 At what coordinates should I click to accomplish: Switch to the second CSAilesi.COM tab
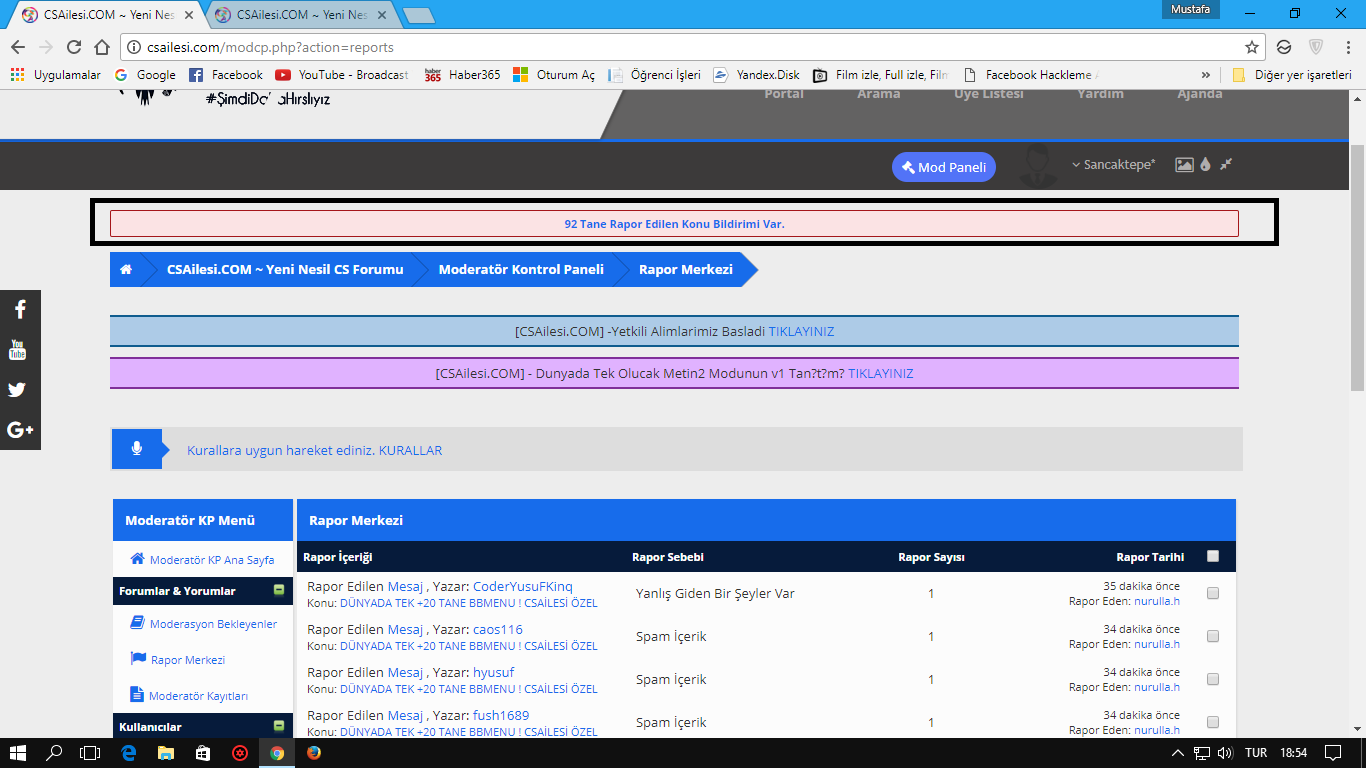[302, 15]
